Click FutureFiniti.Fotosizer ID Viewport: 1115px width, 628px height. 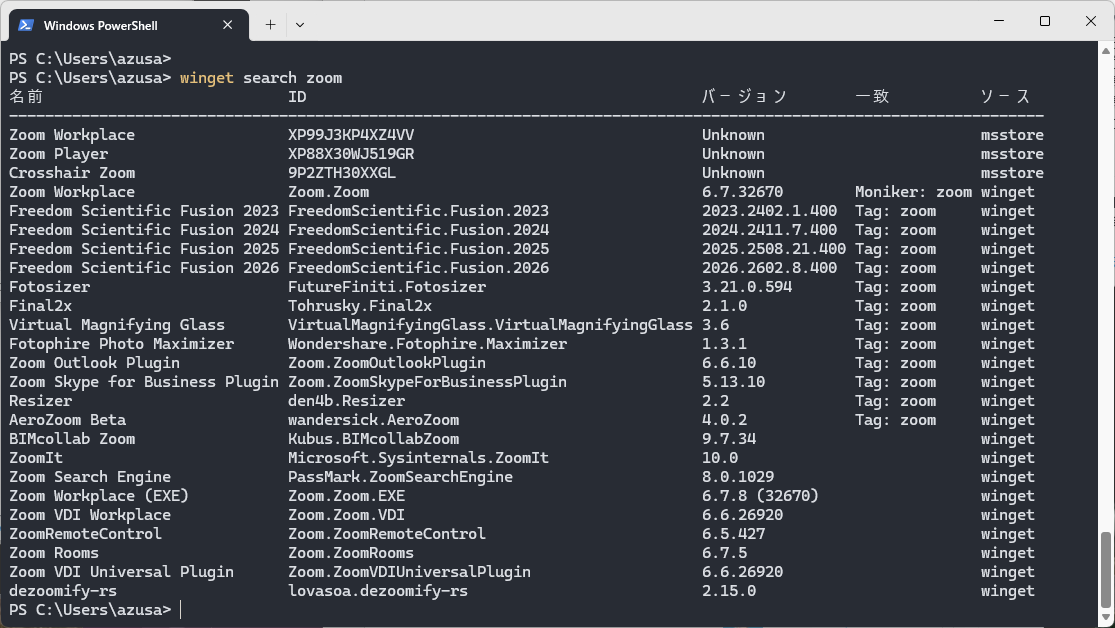click(x=387, y=287)
